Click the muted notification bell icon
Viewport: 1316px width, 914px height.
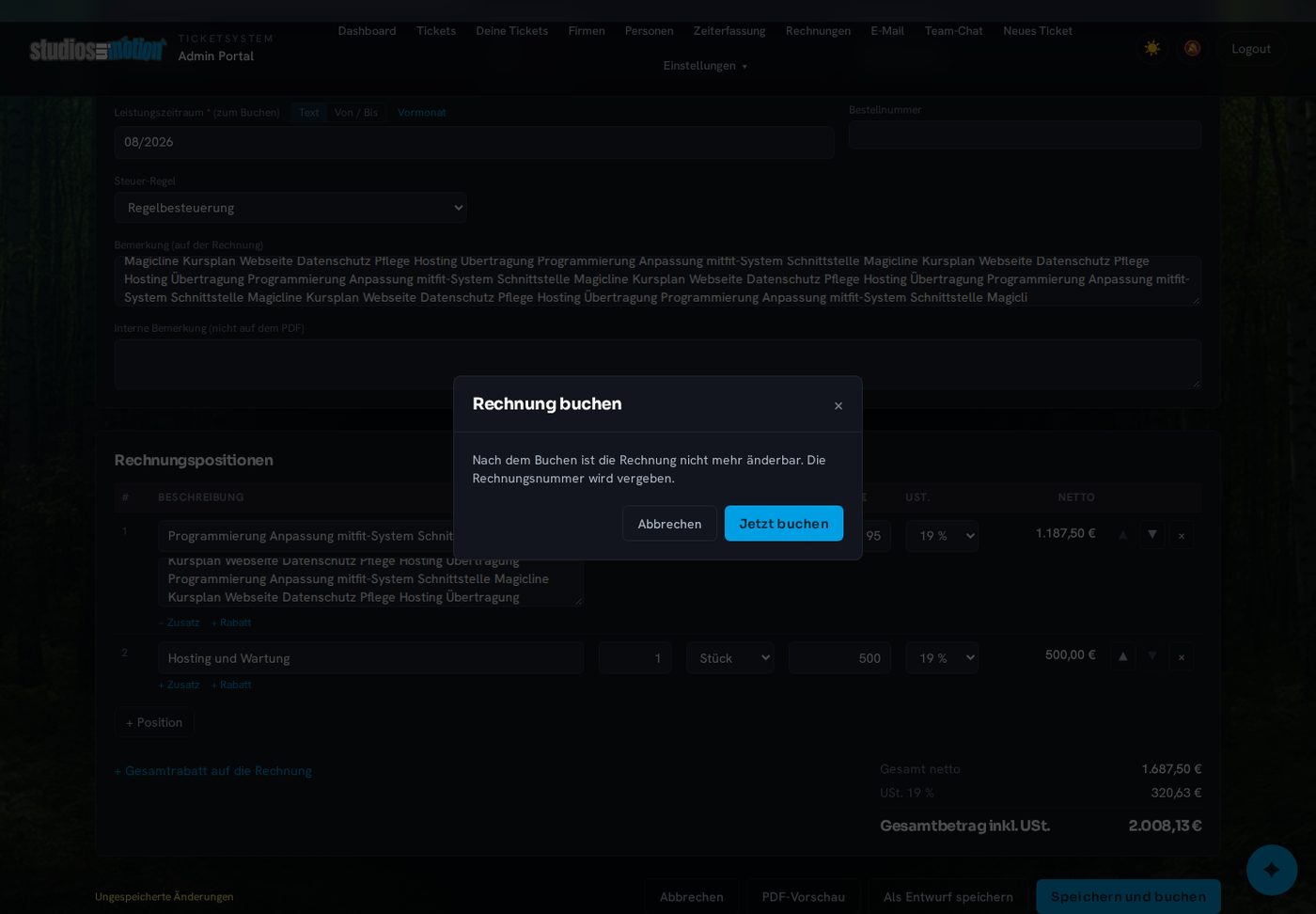pos(1192,48)
